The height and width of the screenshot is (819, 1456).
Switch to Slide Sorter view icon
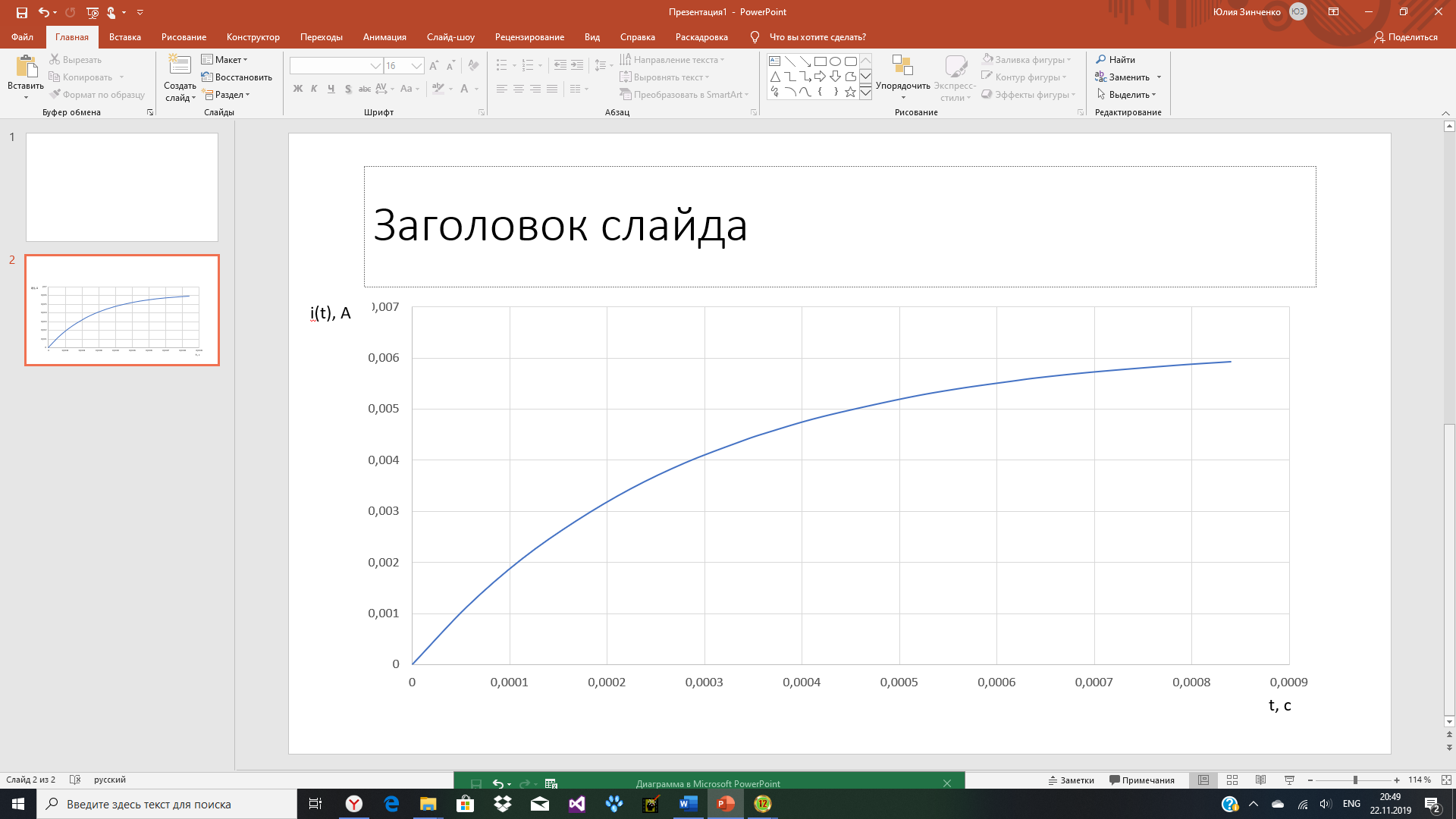[1232, 780]
